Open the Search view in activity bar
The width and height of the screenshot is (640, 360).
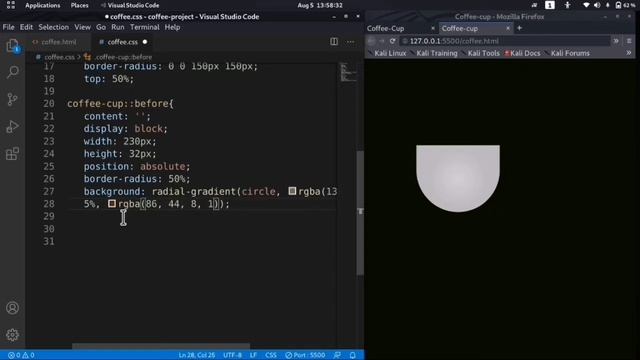pyautogui.click(x=13, y=72)
